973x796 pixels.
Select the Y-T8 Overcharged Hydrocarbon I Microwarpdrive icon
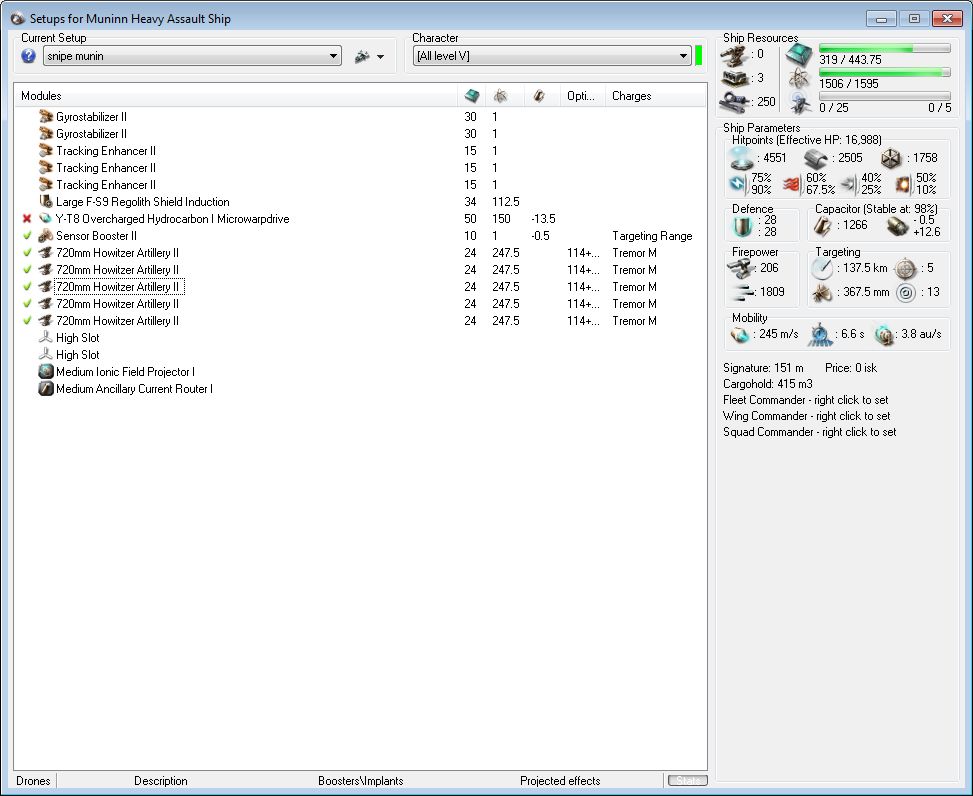[45, 219]
